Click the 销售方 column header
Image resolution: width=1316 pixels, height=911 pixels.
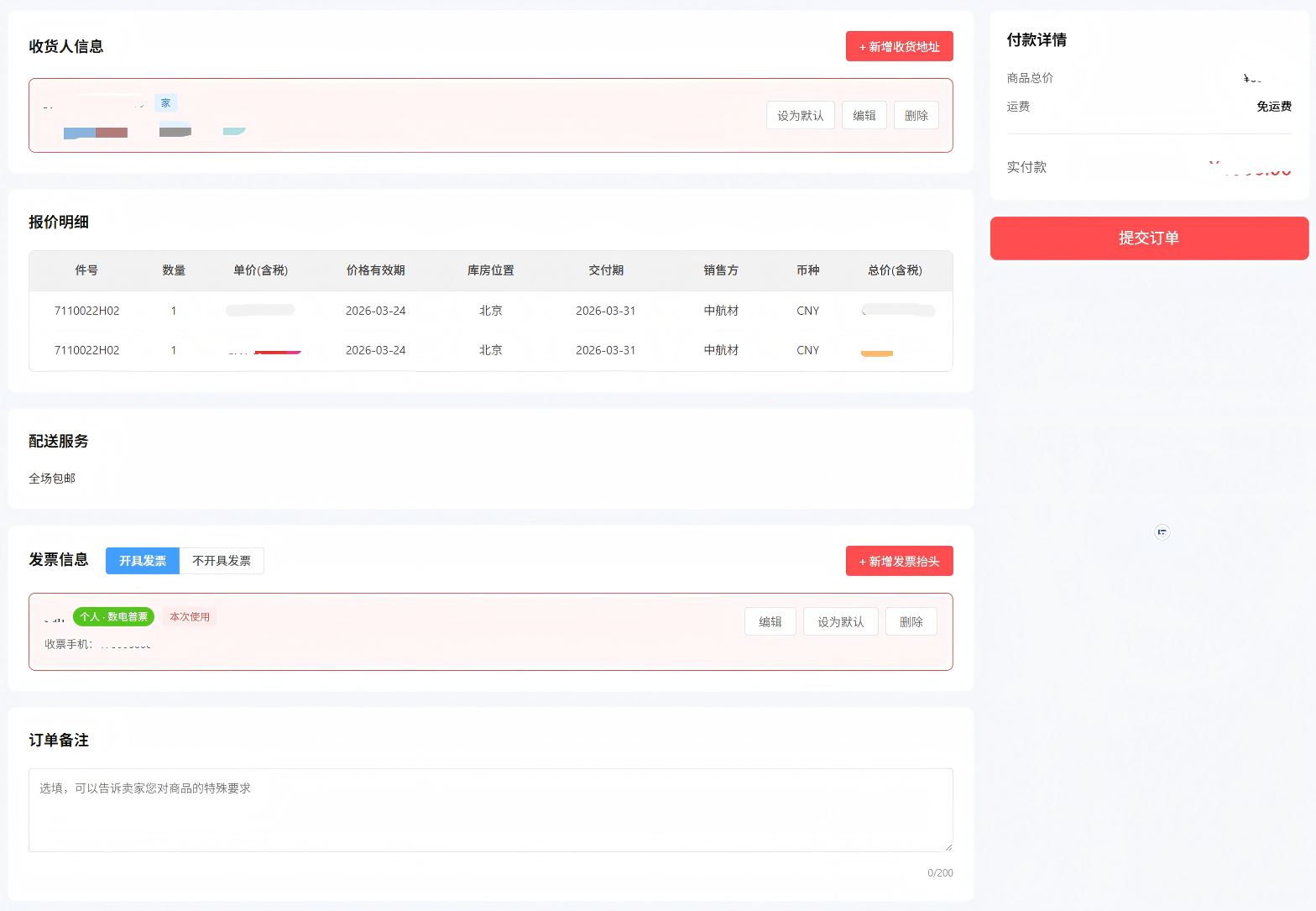[721, 270]
